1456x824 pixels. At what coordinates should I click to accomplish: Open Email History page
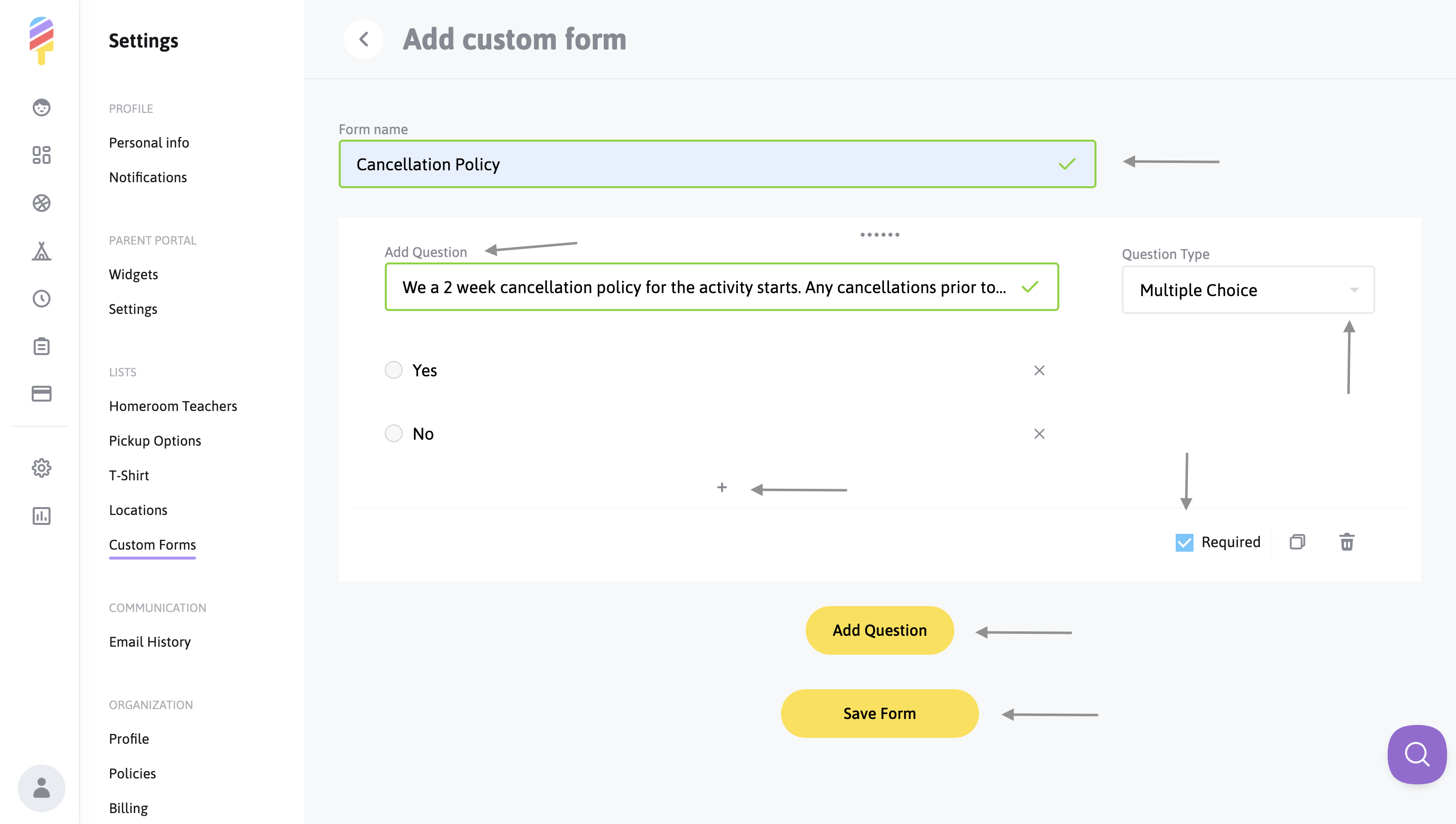point(150,641)
